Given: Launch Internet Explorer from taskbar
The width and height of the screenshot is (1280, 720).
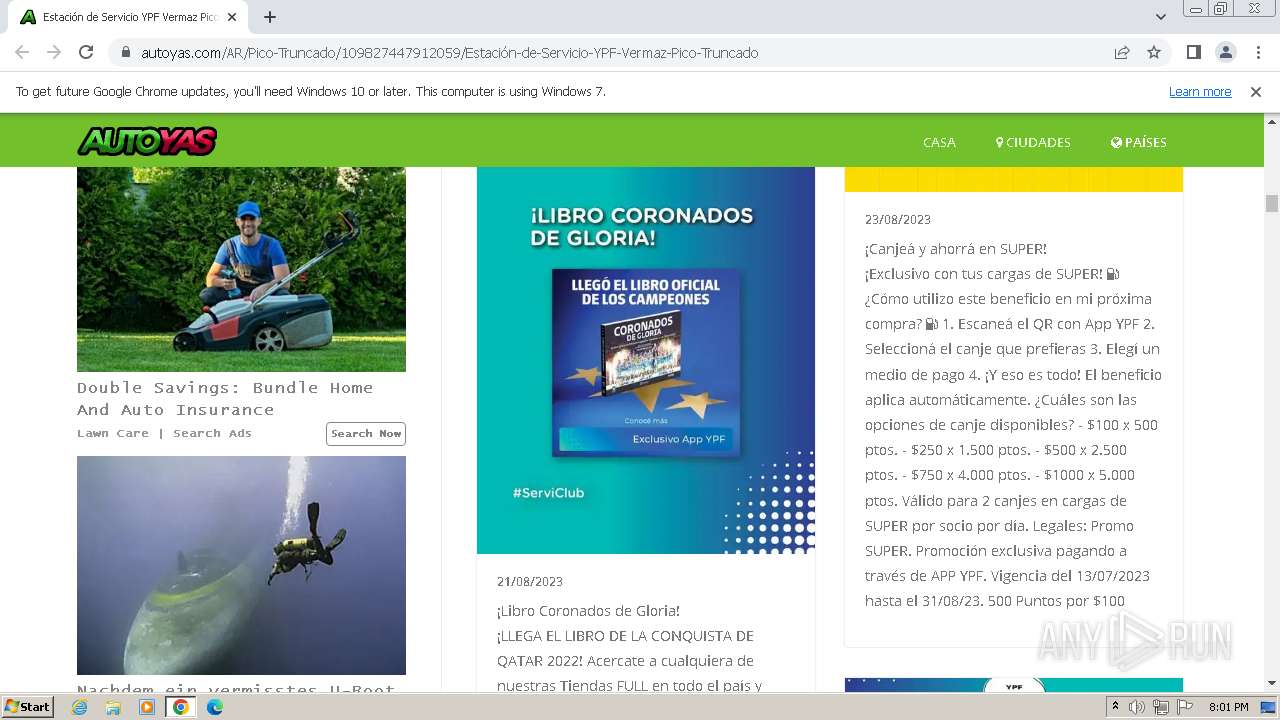Looking at the screenshot, I should click(80, 707).
